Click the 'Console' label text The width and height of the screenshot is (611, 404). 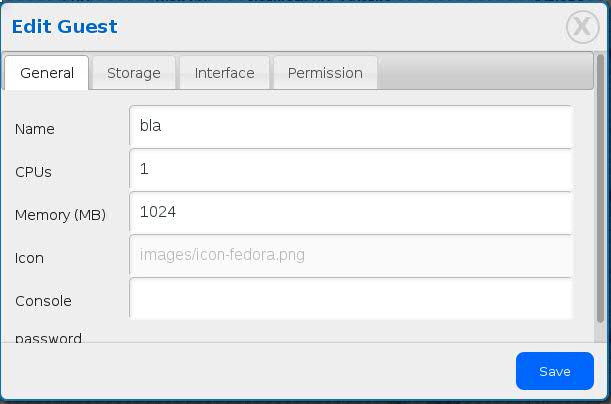(43, 301)
